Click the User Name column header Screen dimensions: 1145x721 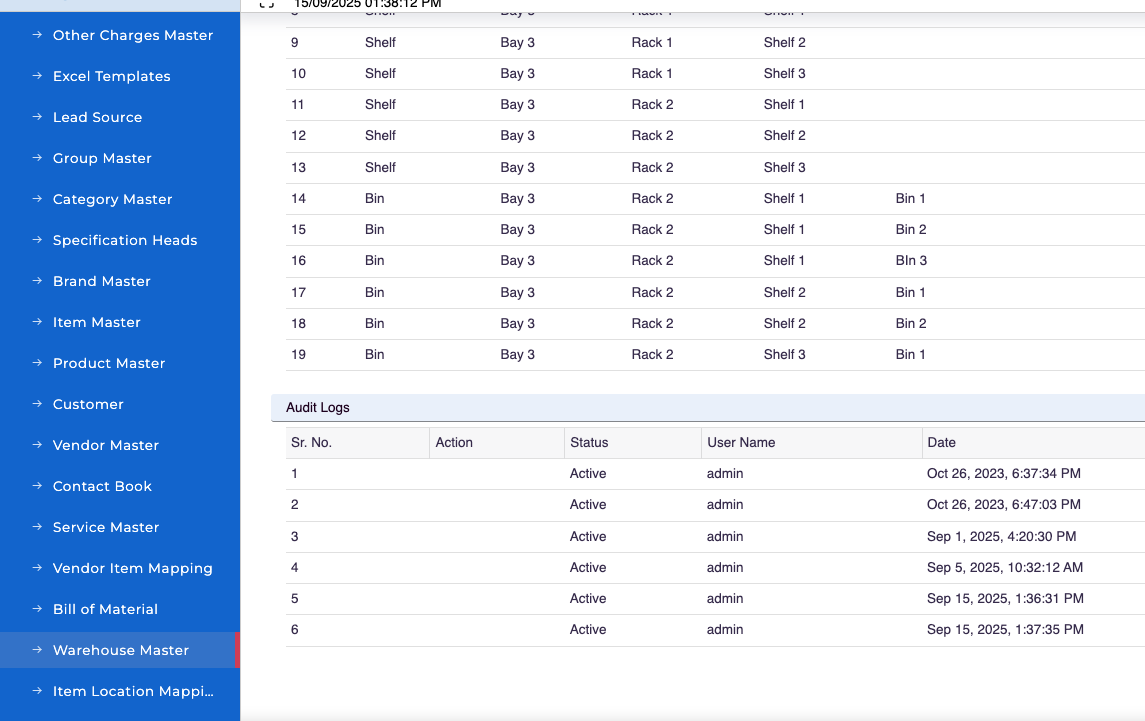741,442
